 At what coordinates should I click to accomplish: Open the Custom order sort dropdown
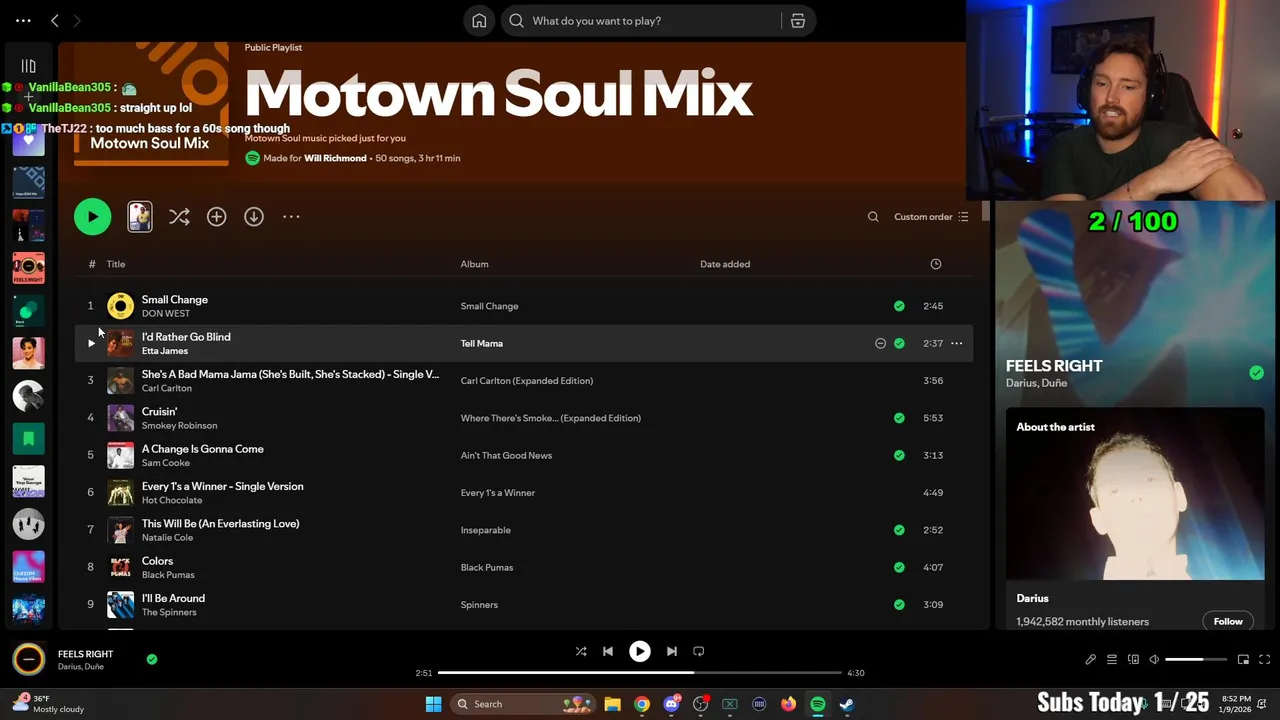coord(931,217)
